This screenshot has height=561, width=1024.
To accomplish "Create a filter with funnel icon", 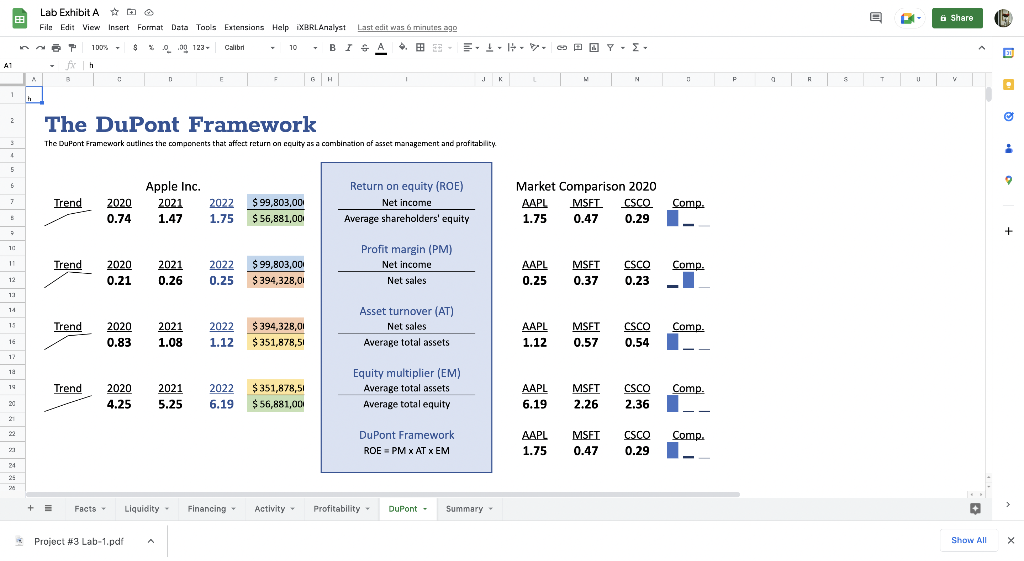I will (x=611, y=48).
